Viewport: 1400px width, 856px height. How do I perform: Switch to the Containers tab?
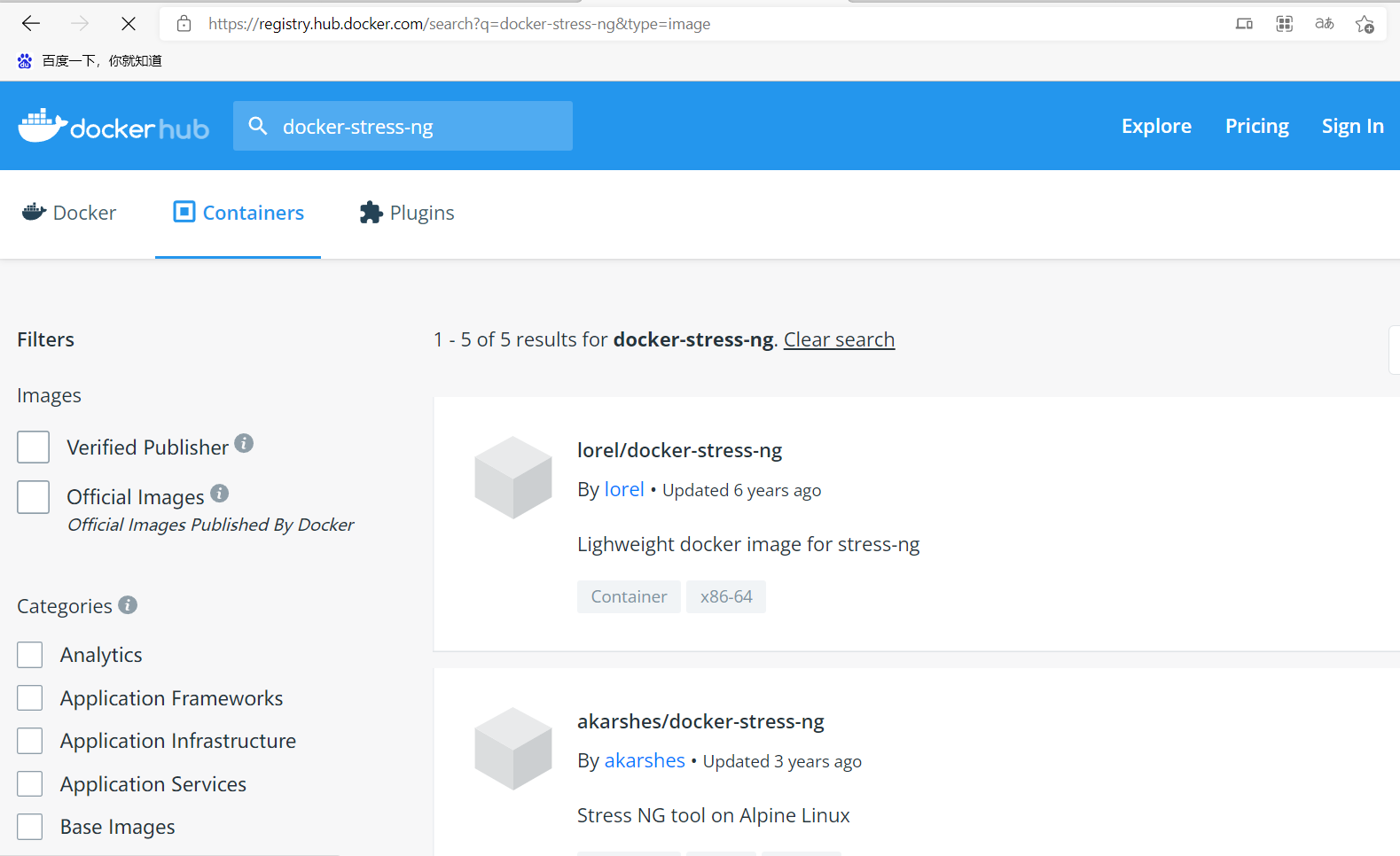coord(239,213)
